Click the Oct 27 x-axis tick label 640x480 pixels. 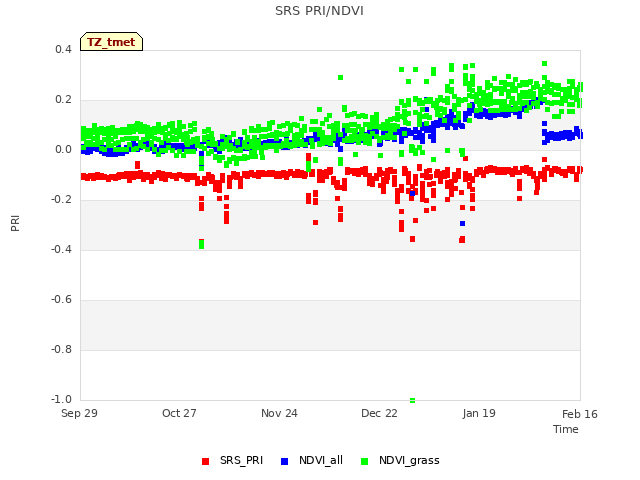[x=179, y=413]
